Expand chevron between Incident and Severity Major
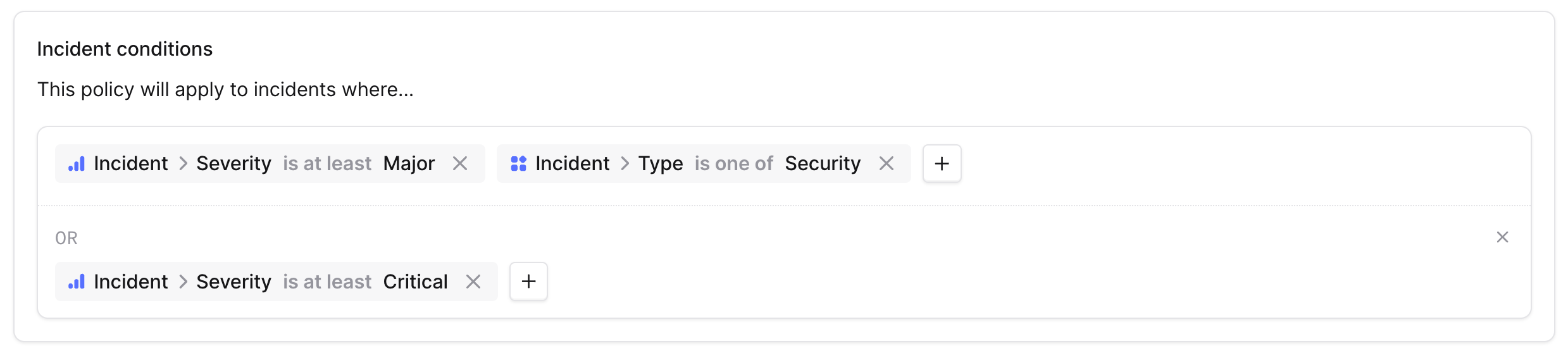The height and width of the screenshot is (353, 1568). [183, 164]
